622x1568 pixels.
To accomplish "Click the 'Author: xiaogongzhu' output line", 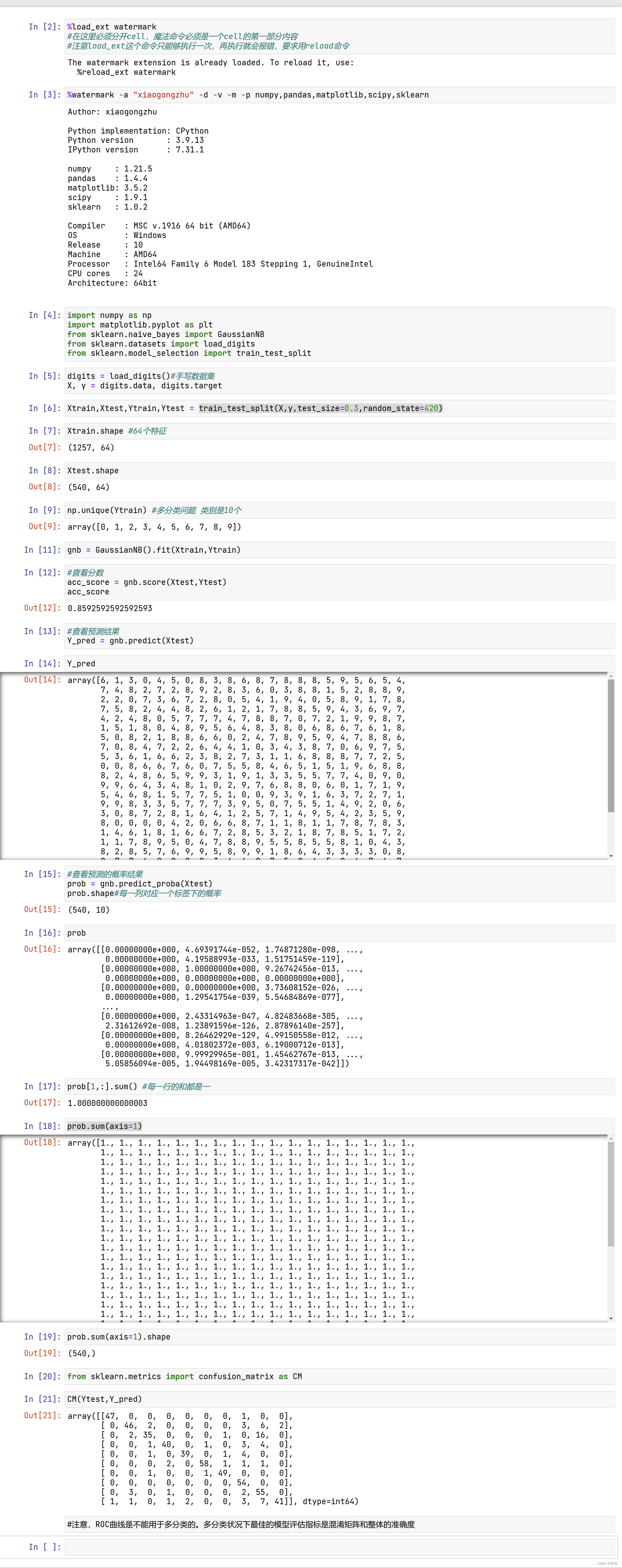I will pos(112,112).
